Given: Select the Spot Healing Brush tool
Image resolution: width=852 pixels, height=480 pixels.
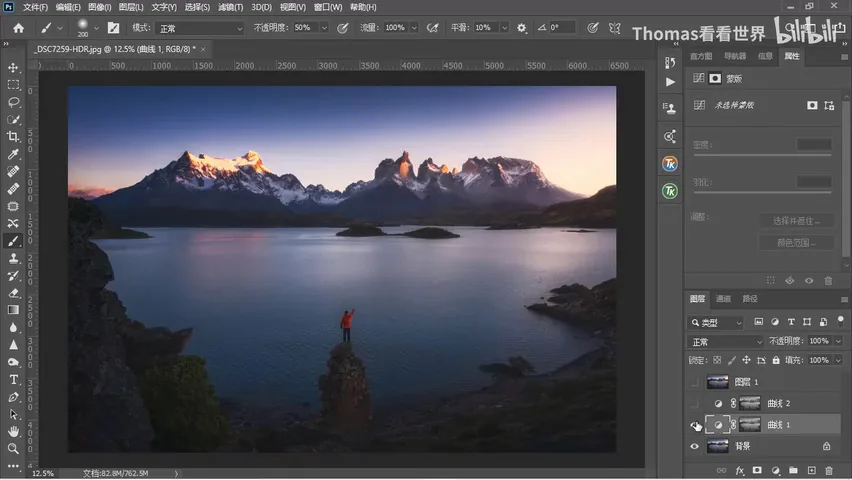Looking at the screenshot, I should [13, 172].
